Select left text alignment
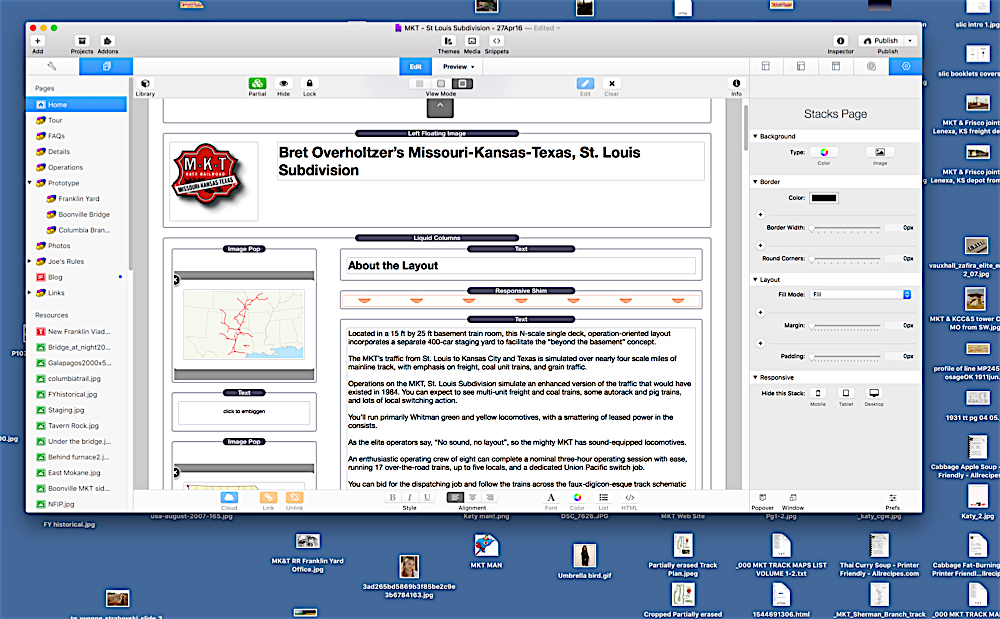The height and width of the screenshot is (619, 1000). 455,498
